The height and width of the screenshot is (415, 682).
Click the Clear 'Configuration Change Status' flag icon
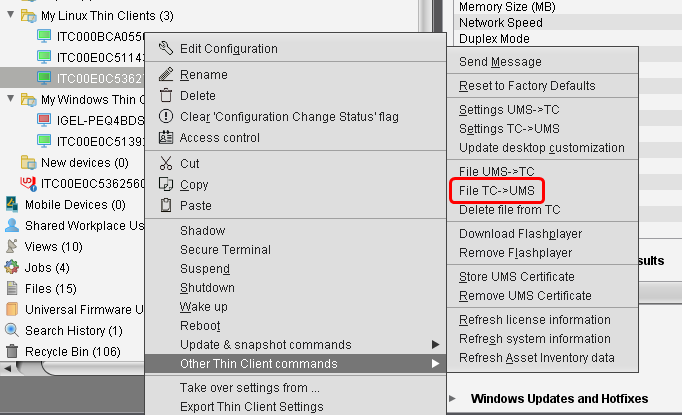pyautogui.click(x=165, y=117)
